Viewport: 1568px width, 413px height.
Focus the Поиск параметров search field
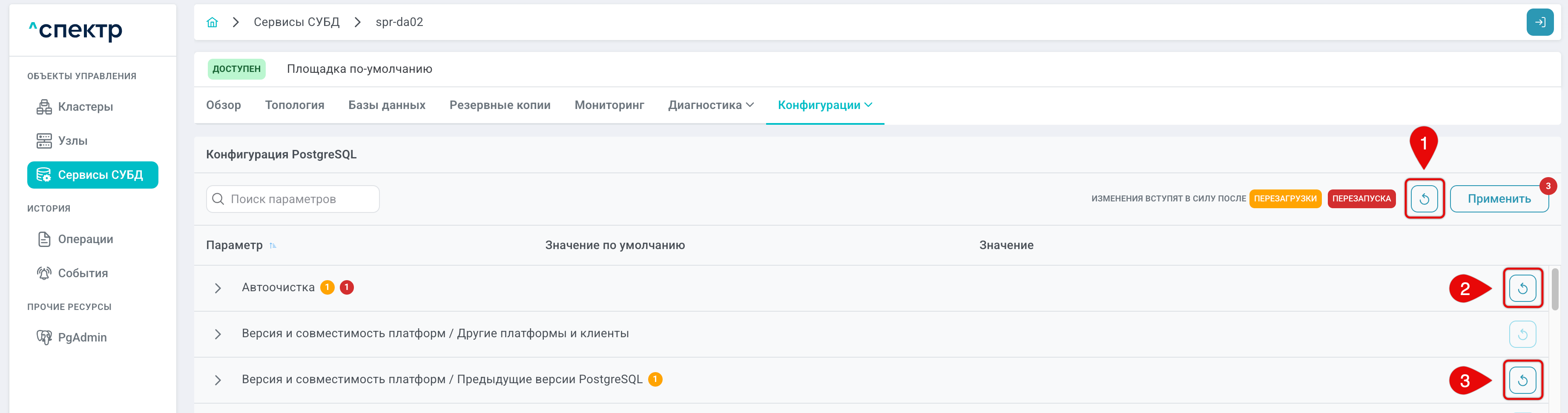[293, 200]
